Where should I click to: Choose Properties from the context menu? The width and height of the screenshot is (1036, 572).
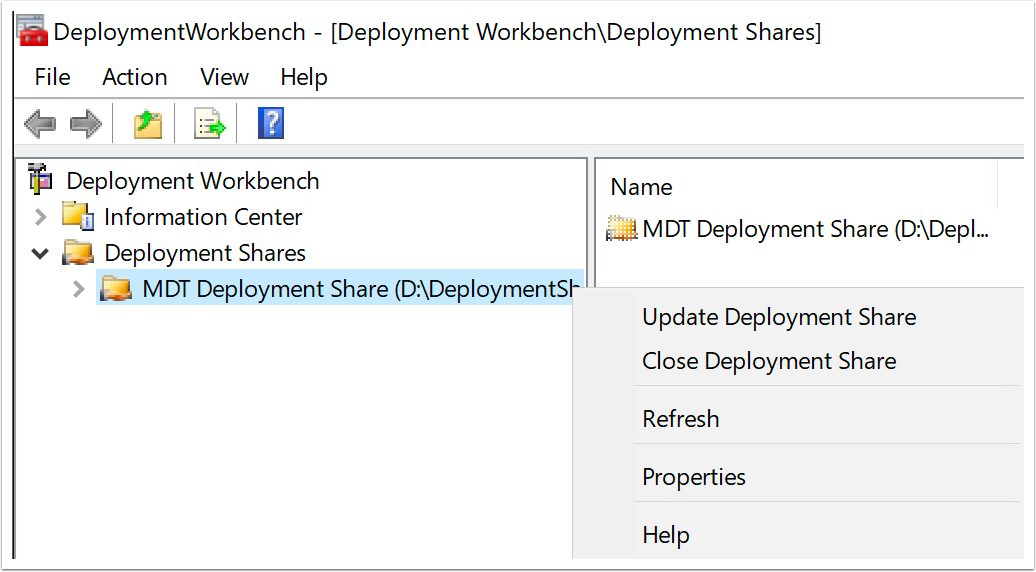pyautogui.click(x=693, y=477)
